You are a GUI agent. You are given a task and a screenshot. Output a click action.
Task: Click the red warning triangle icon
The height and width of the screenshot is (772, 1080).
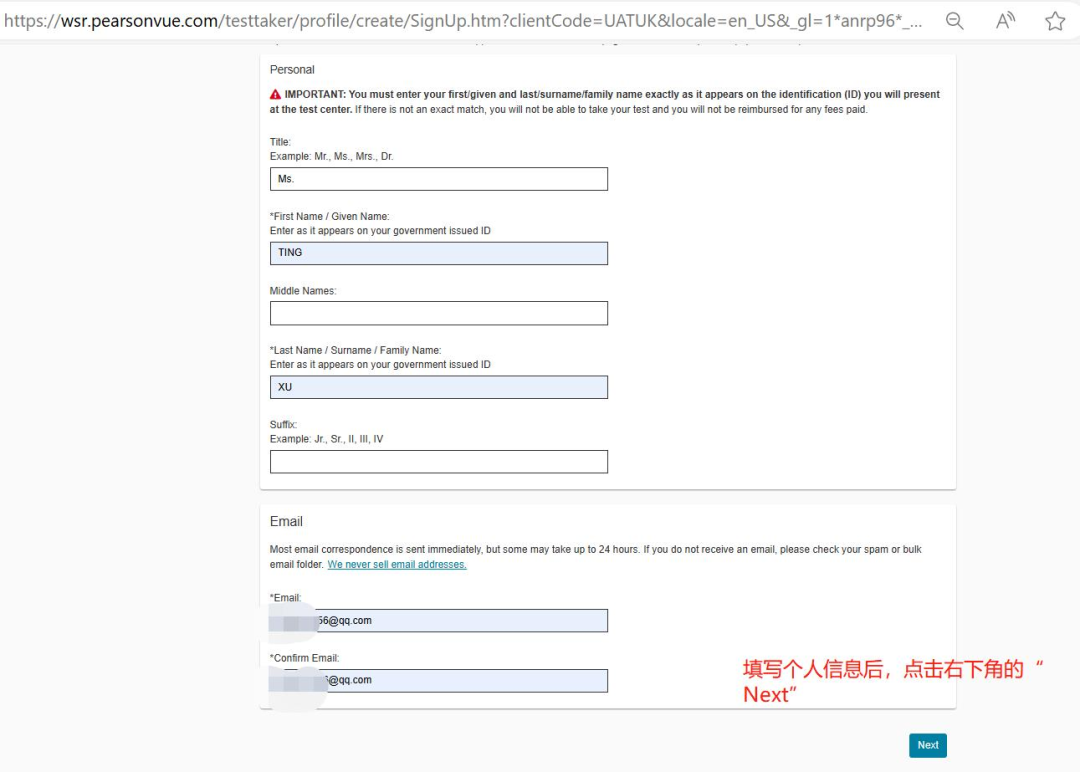coord(276,94)
